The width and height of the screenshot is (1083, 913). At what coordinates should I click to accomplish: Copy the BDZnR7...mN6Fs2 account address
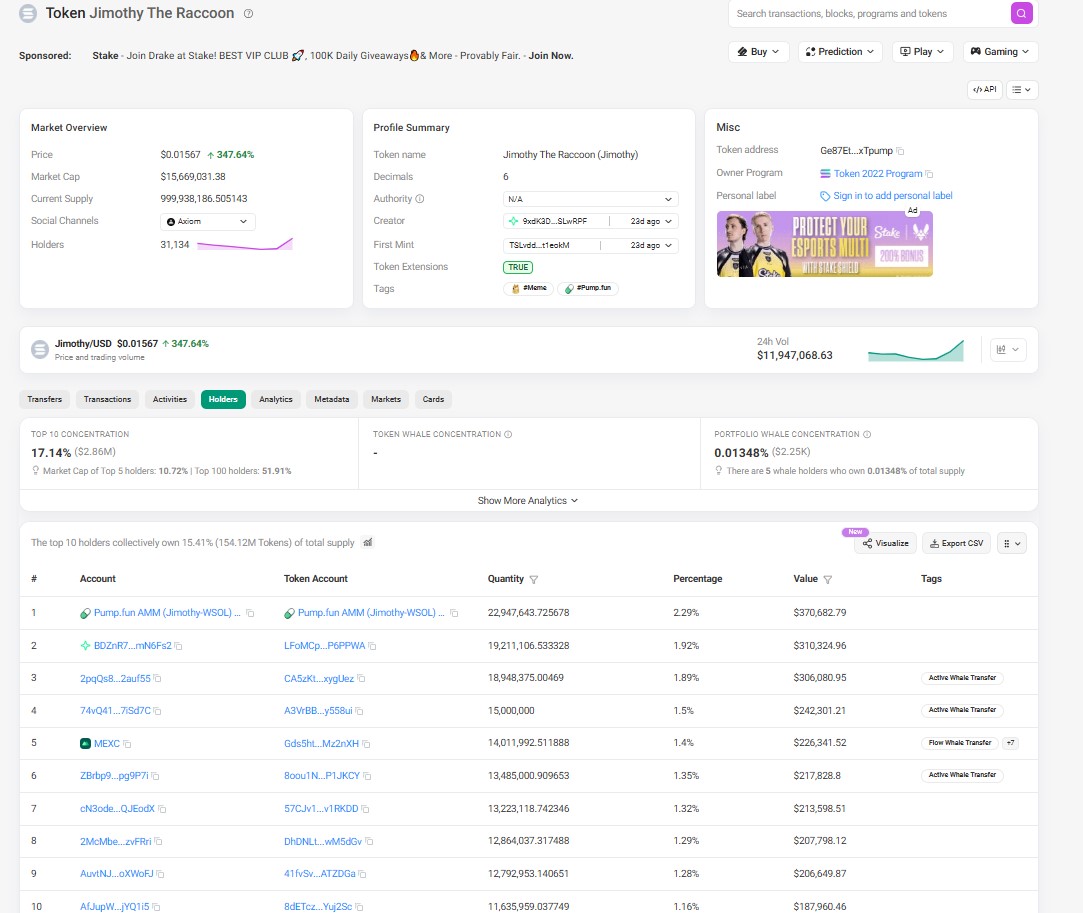[x=178, y=646]
